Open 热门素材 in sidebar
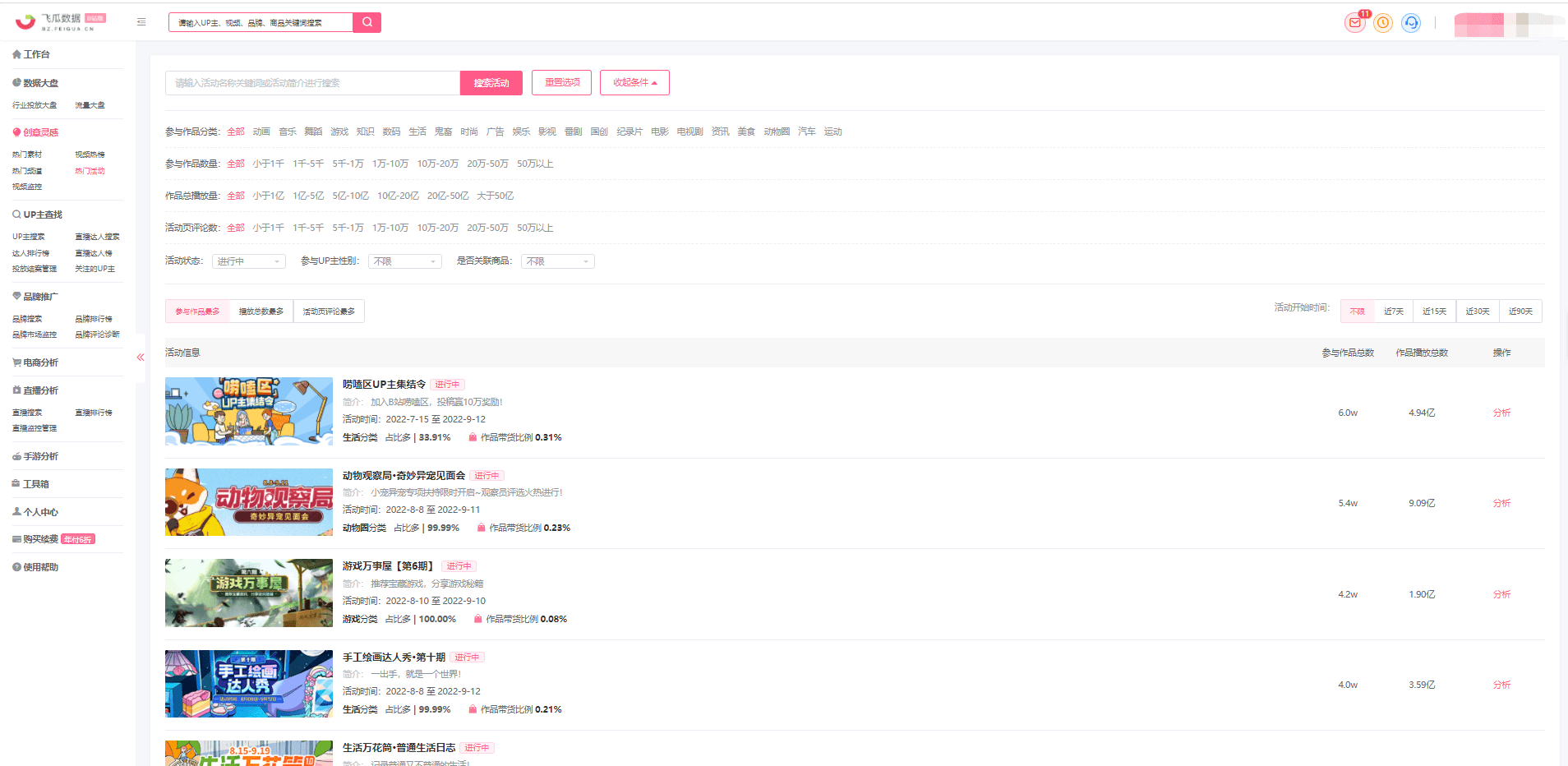The height and width of the screenshot is (766, 1568). 27,155
